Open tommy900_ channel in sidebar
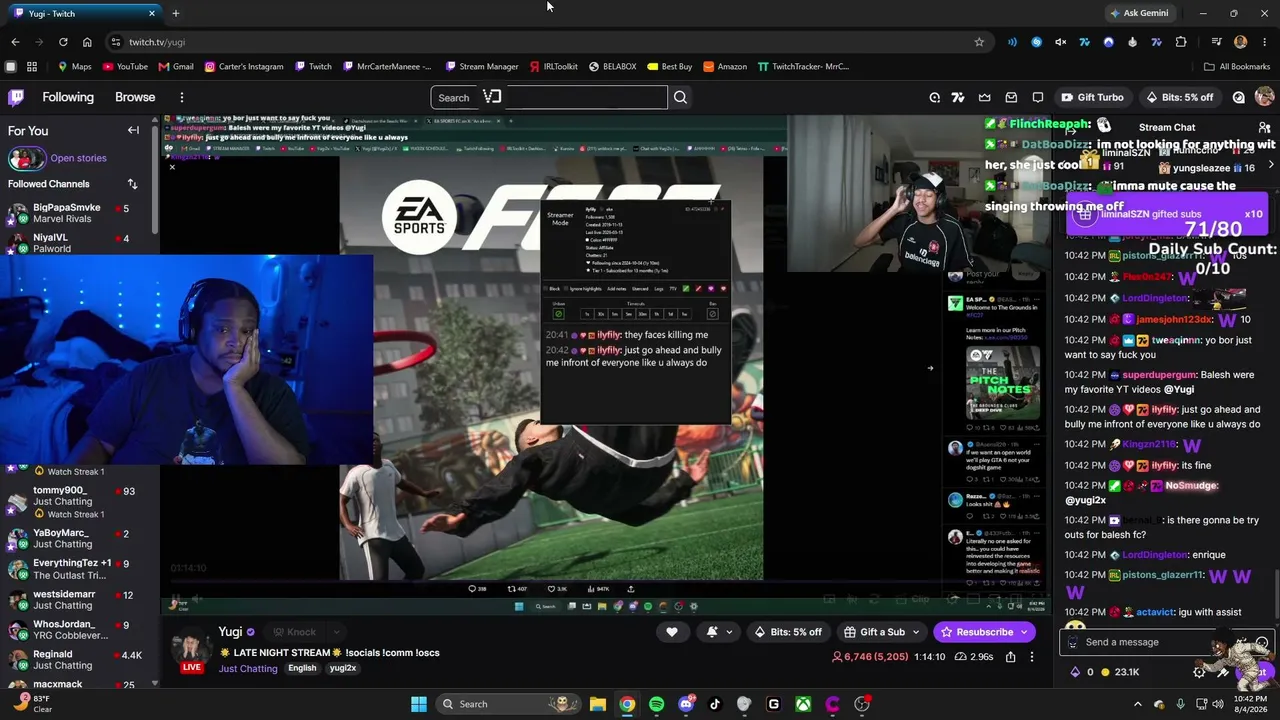 click(80, 496)
